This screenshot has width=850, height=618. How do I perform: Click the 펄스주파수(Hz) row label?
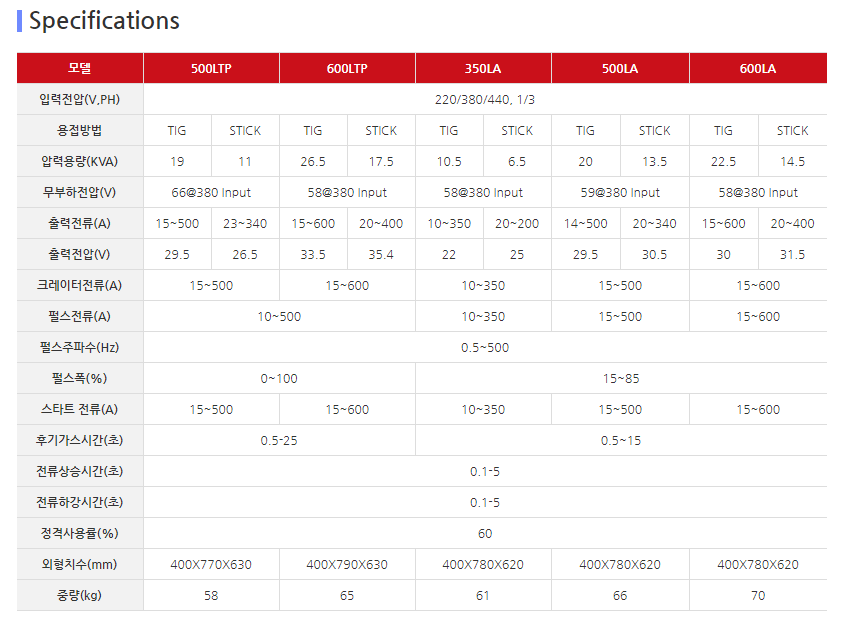(80, 347)
